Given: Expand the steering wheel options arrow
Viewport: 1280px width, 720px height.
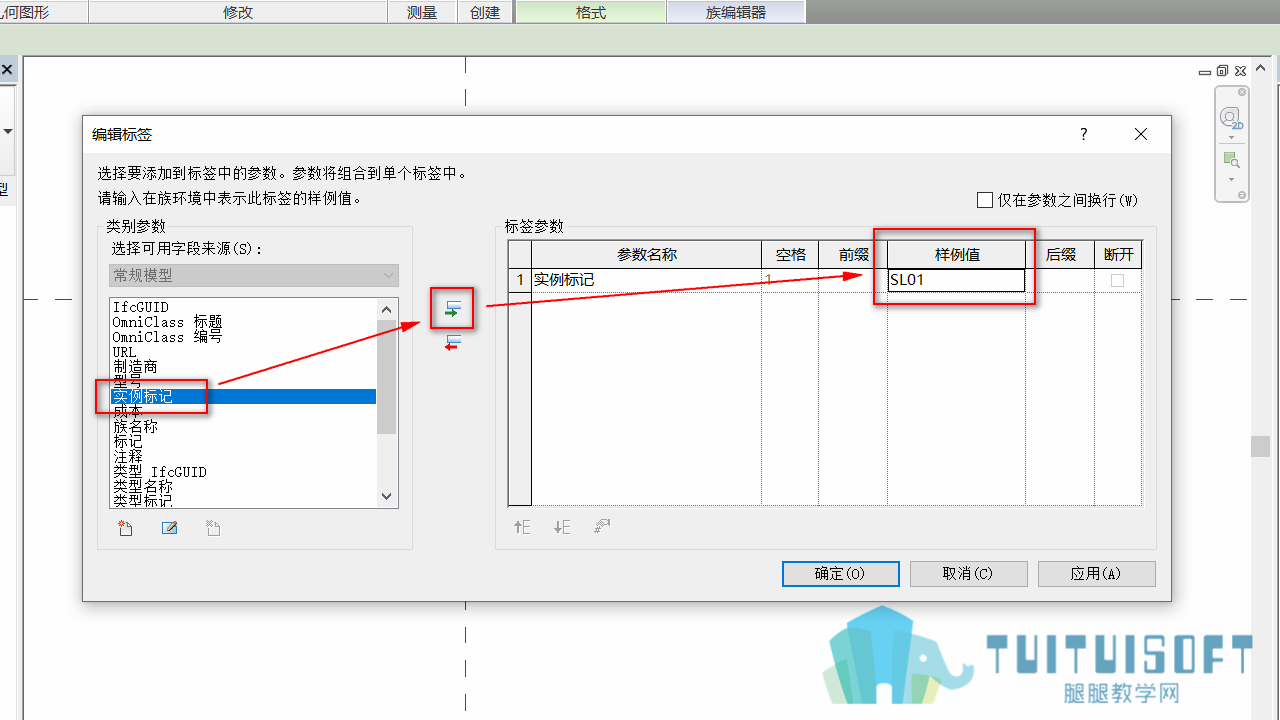Looking at the screenshot, I should tap(1231, 138).
